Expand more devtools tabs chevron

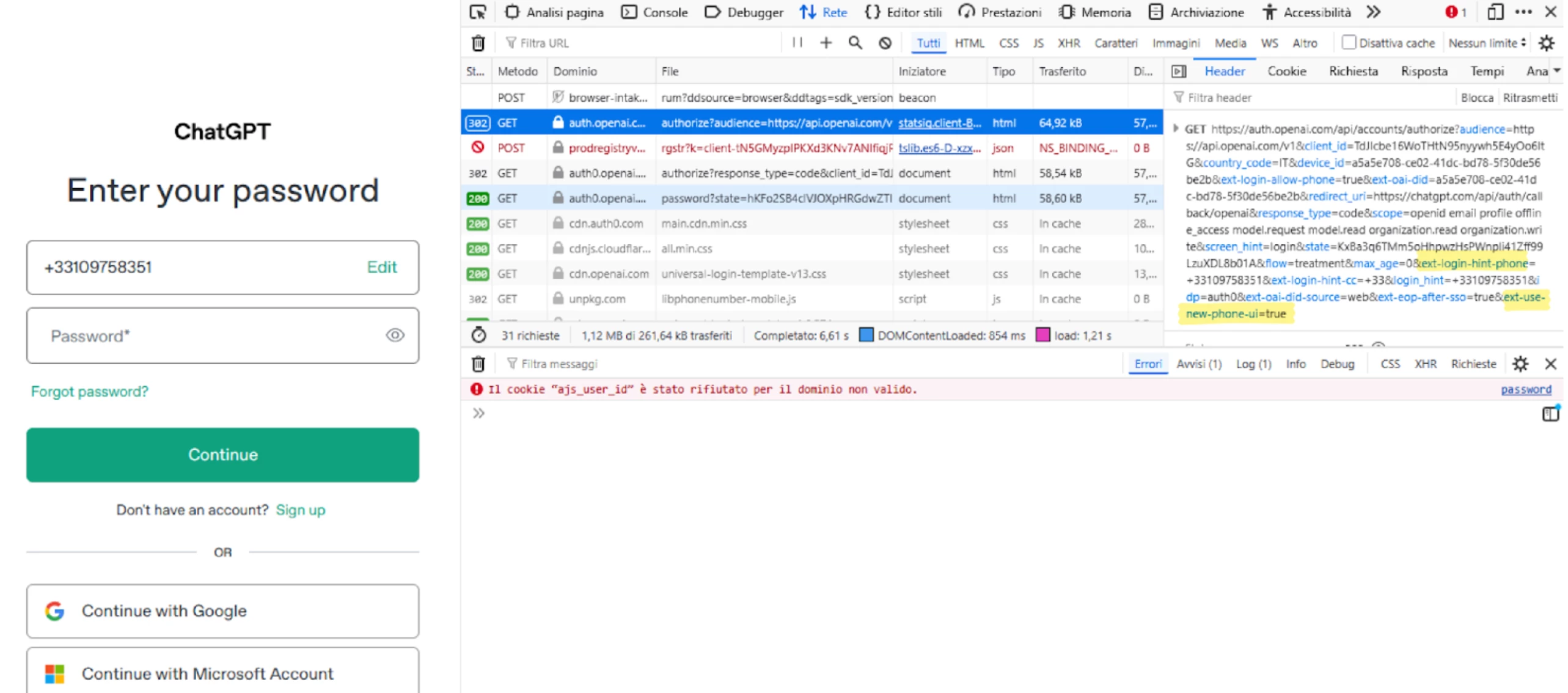1374,12
